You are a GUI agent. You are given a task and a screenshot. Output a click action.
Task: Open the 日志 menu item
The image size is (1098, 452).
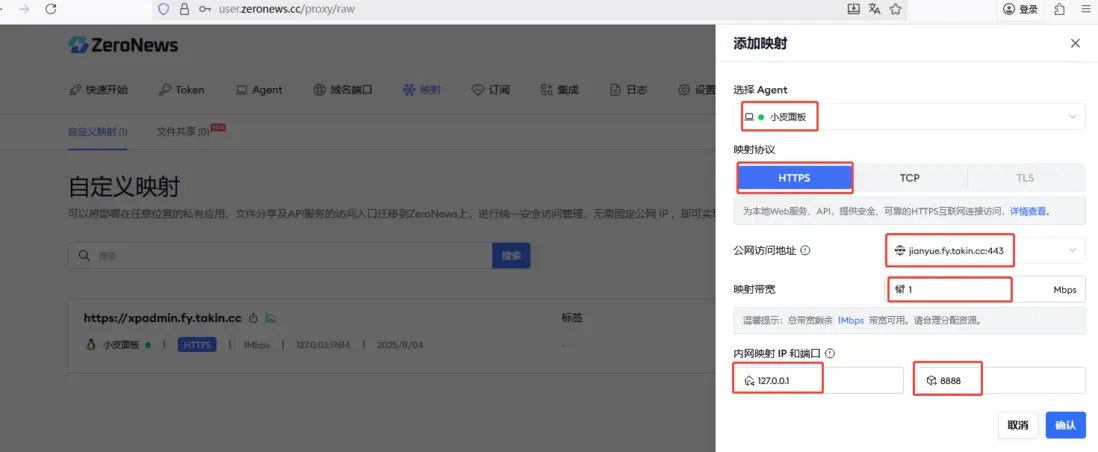tap(628, 90)
